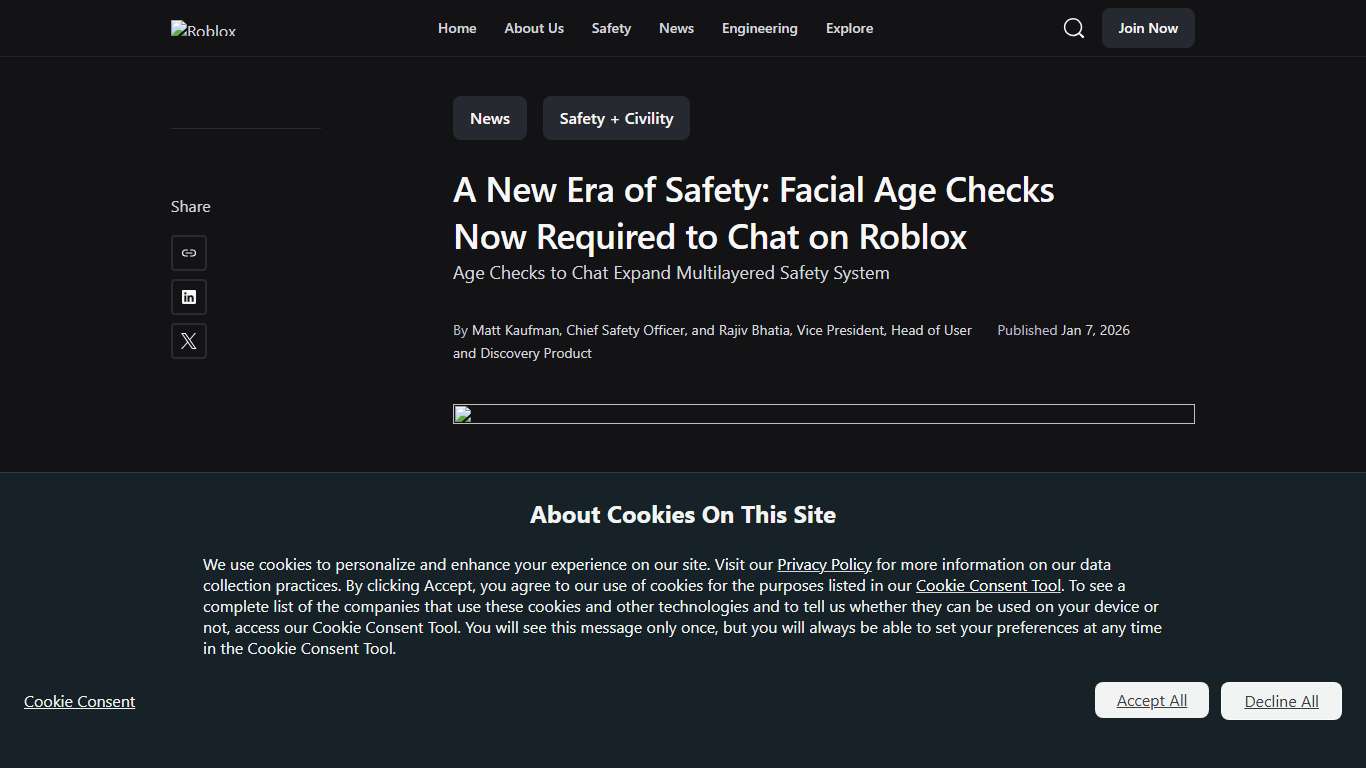Image resolution: width=1366 pixels, height=768 pixels.
Task: Click the Roblox logo
Action: pos(202,28)
